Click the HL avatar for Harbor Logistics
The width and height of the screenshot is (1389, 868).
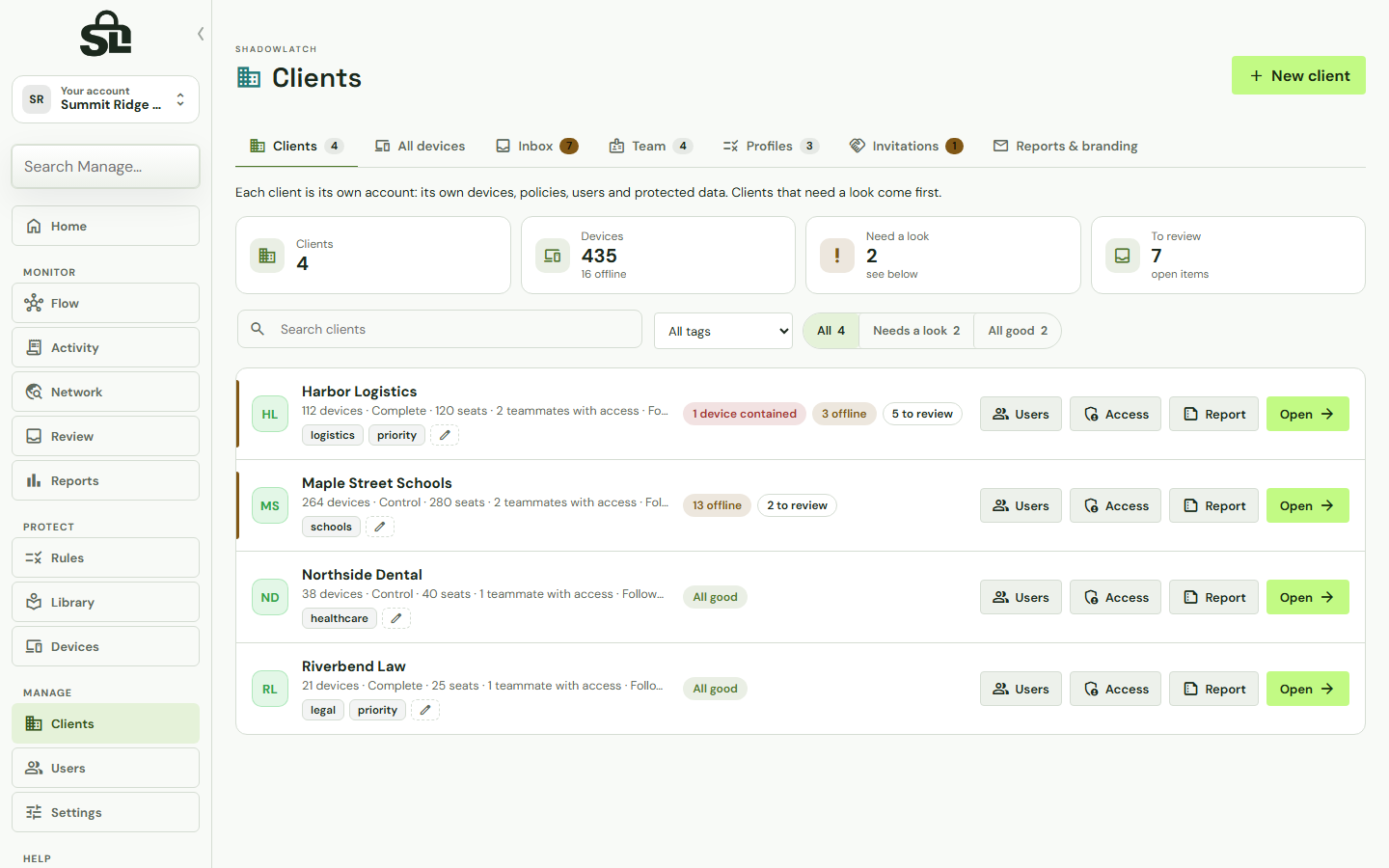270,414
